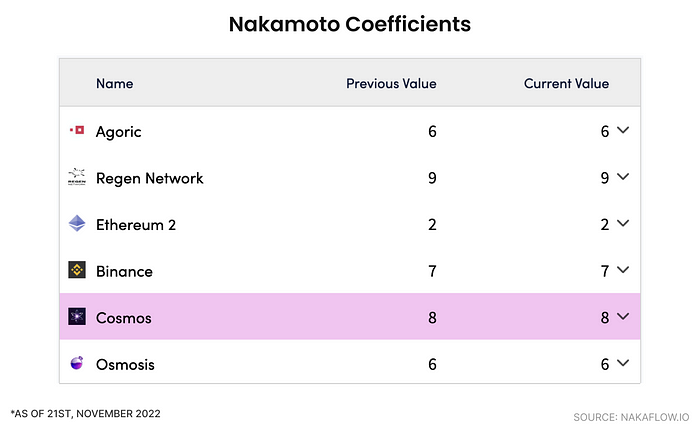The width and height of the screenshot is (700, 438).
Task: Click the NAKAFLOW.IO source text
Action: coord(631,417)
